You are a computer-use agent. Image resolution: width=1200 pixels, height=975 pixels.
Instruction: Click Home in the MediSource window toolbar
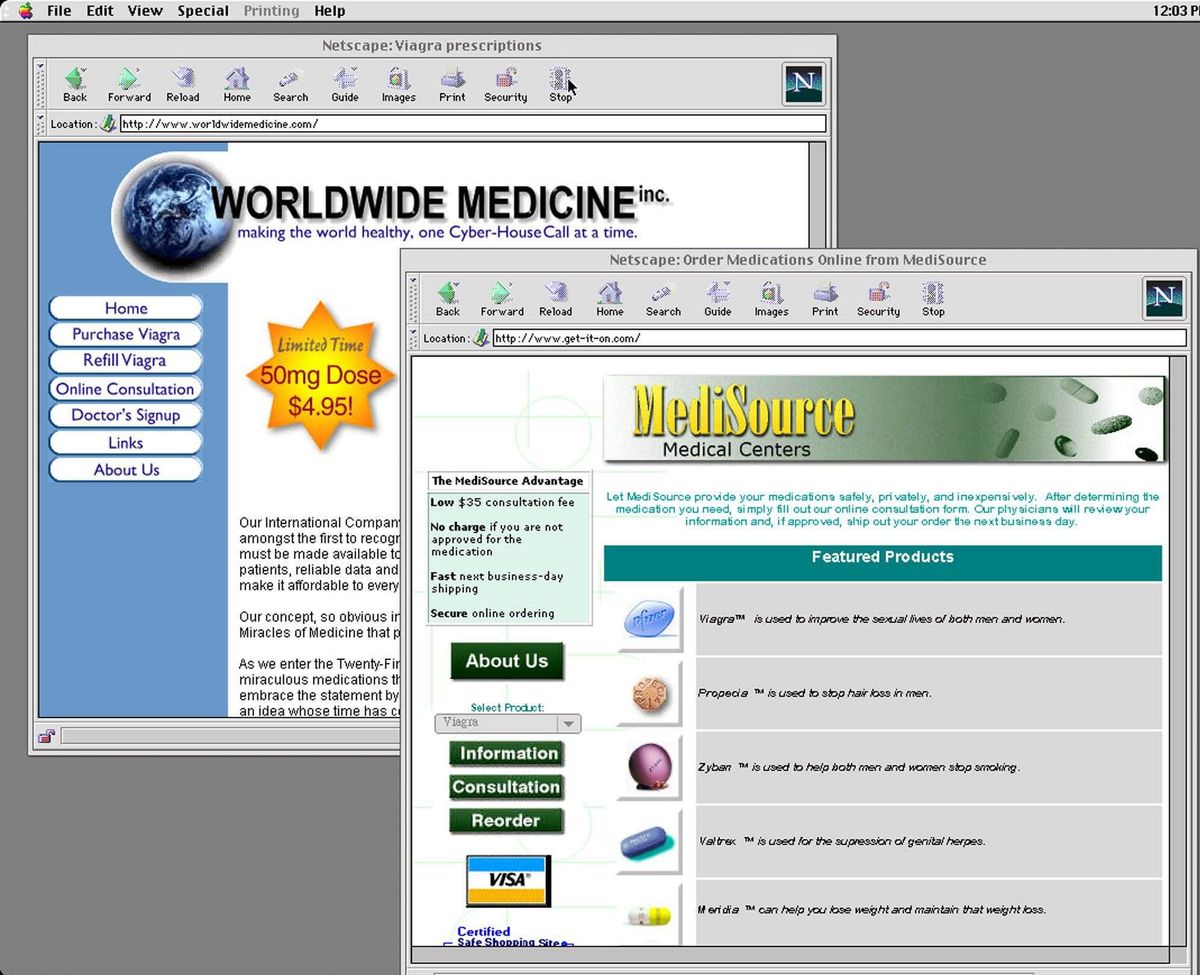coord(610,299)
